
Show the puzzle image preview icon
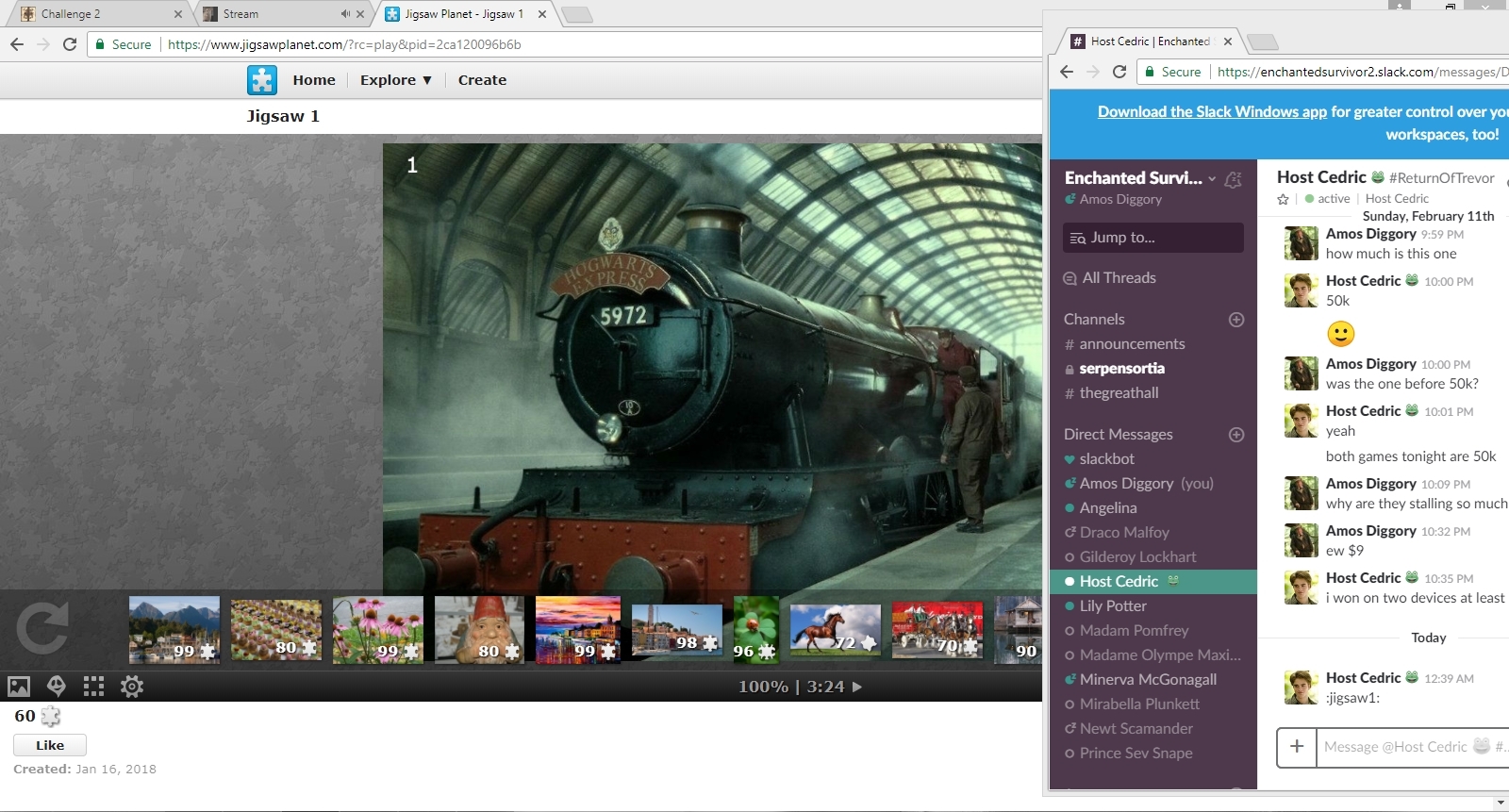click(19, 687)
